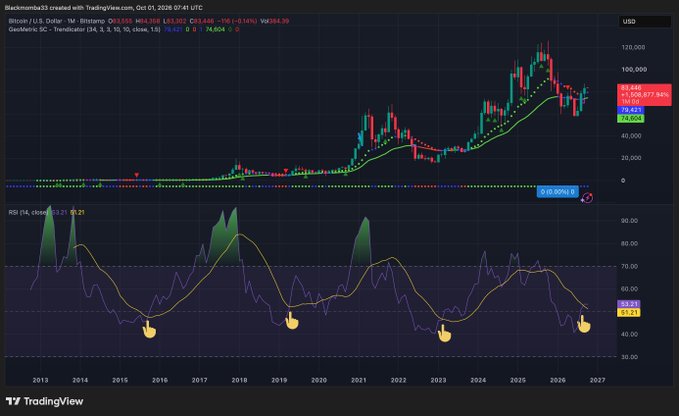679x416 pixels.
Task: Select the pointing-hand marker at the 2026 RSI low
Action: pos(584,324)
